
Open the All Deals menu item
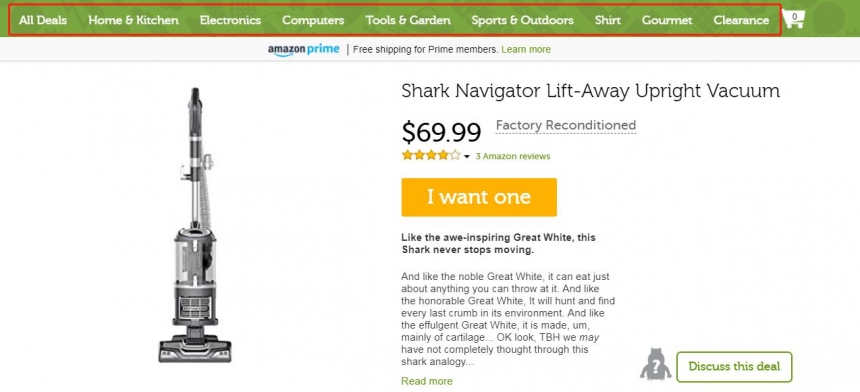pos(43,20)
